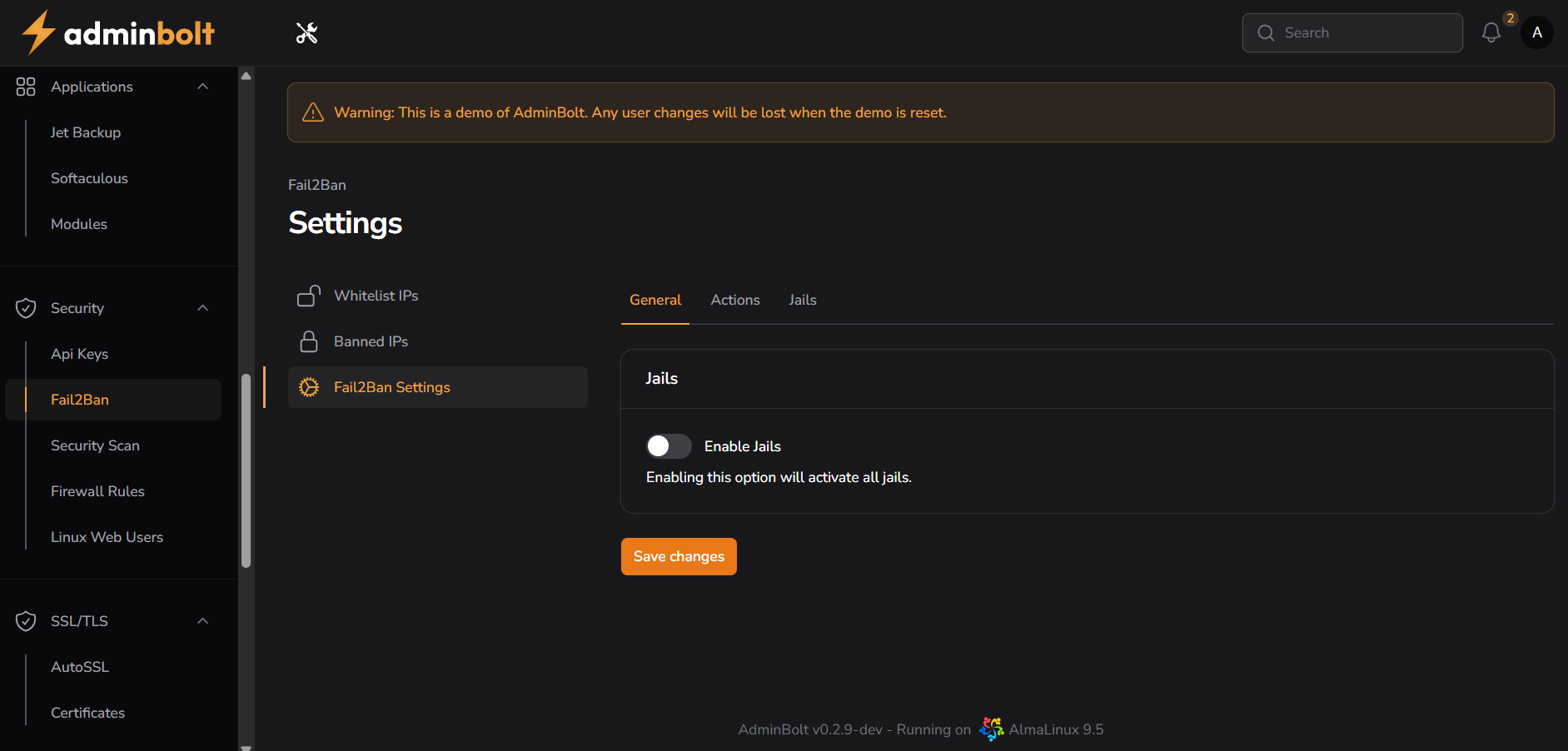Collapse the Security section
1568x751 pixels.
(202, 307)
